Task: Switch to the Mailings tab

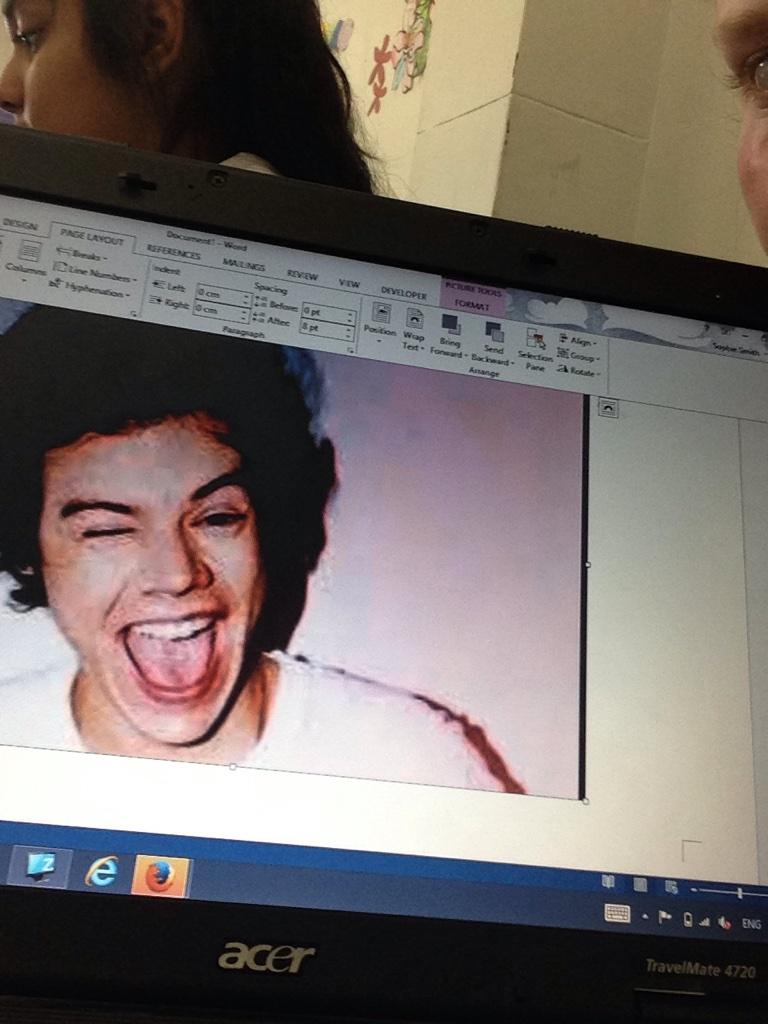Action: 244,265
